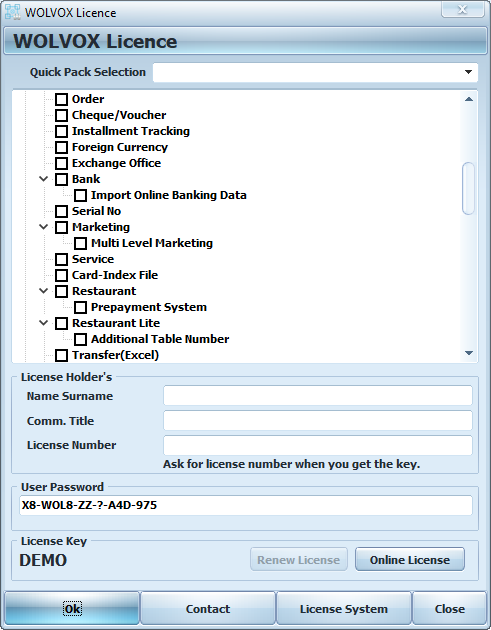Image resolution: width=491 pixels, height=630 pixels.
Task: Open the License System button
Action: 344,609
